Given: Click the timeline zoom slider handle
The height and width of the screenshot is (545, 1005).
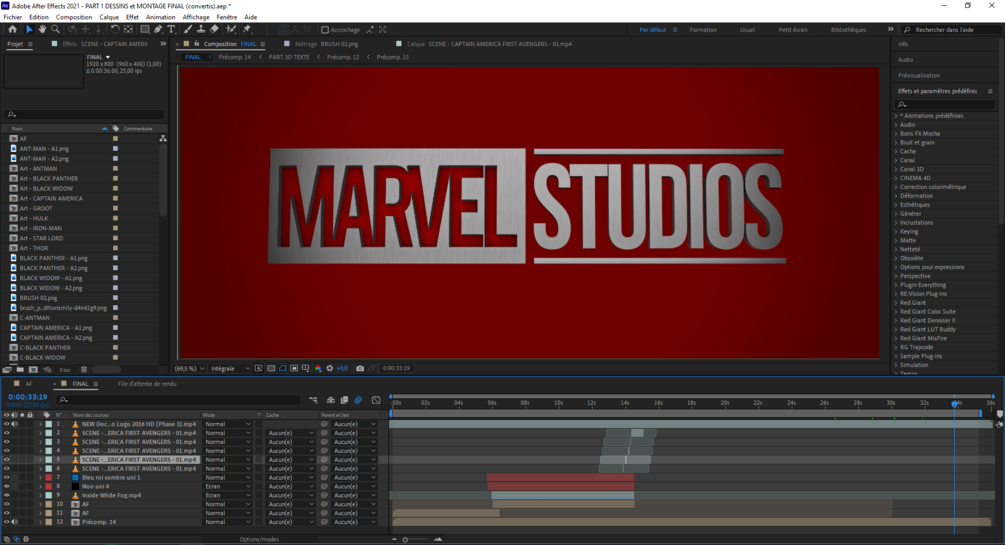Looking at the screenshot, I should click(x=405, y=539).
